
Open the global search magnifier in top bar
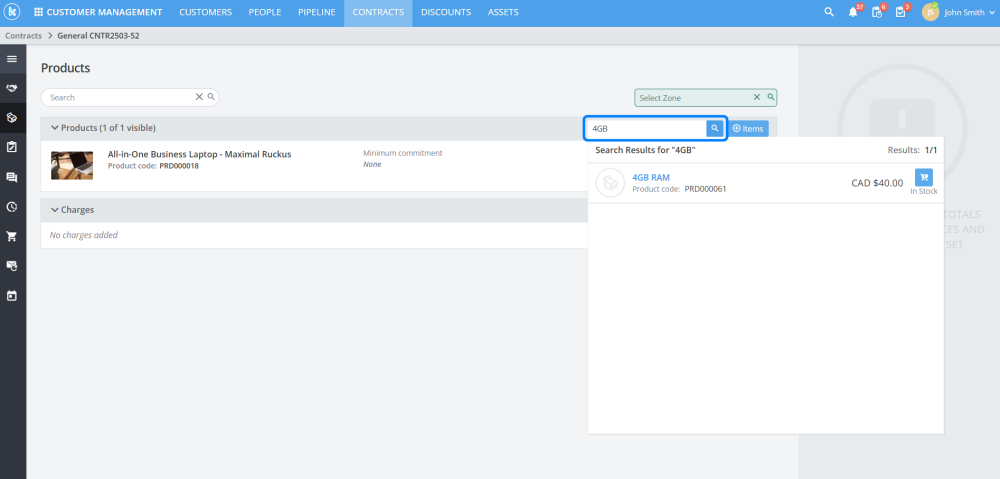829,12
